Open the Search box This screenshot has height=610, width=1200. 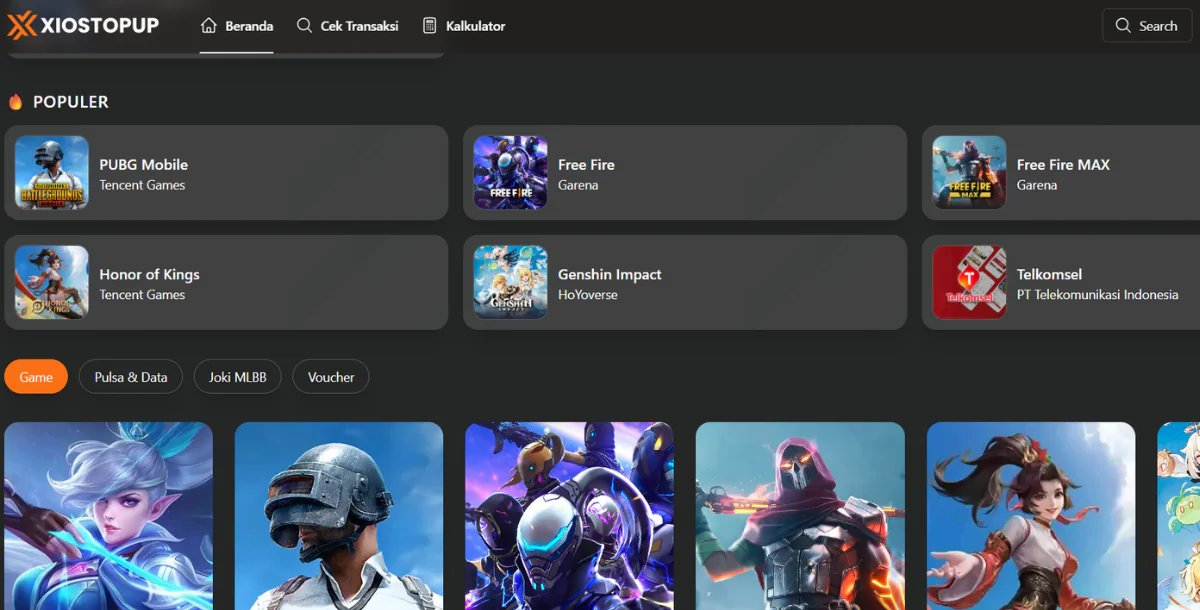click(x=1146, y=26)
